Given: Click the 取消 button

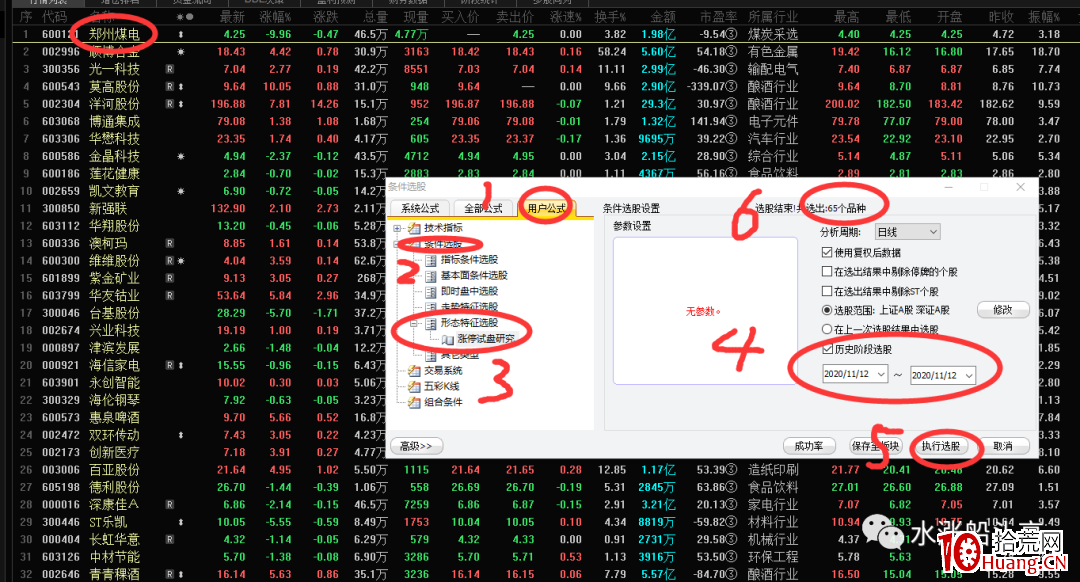Looking at the screenshot, I should (1003, 446).
